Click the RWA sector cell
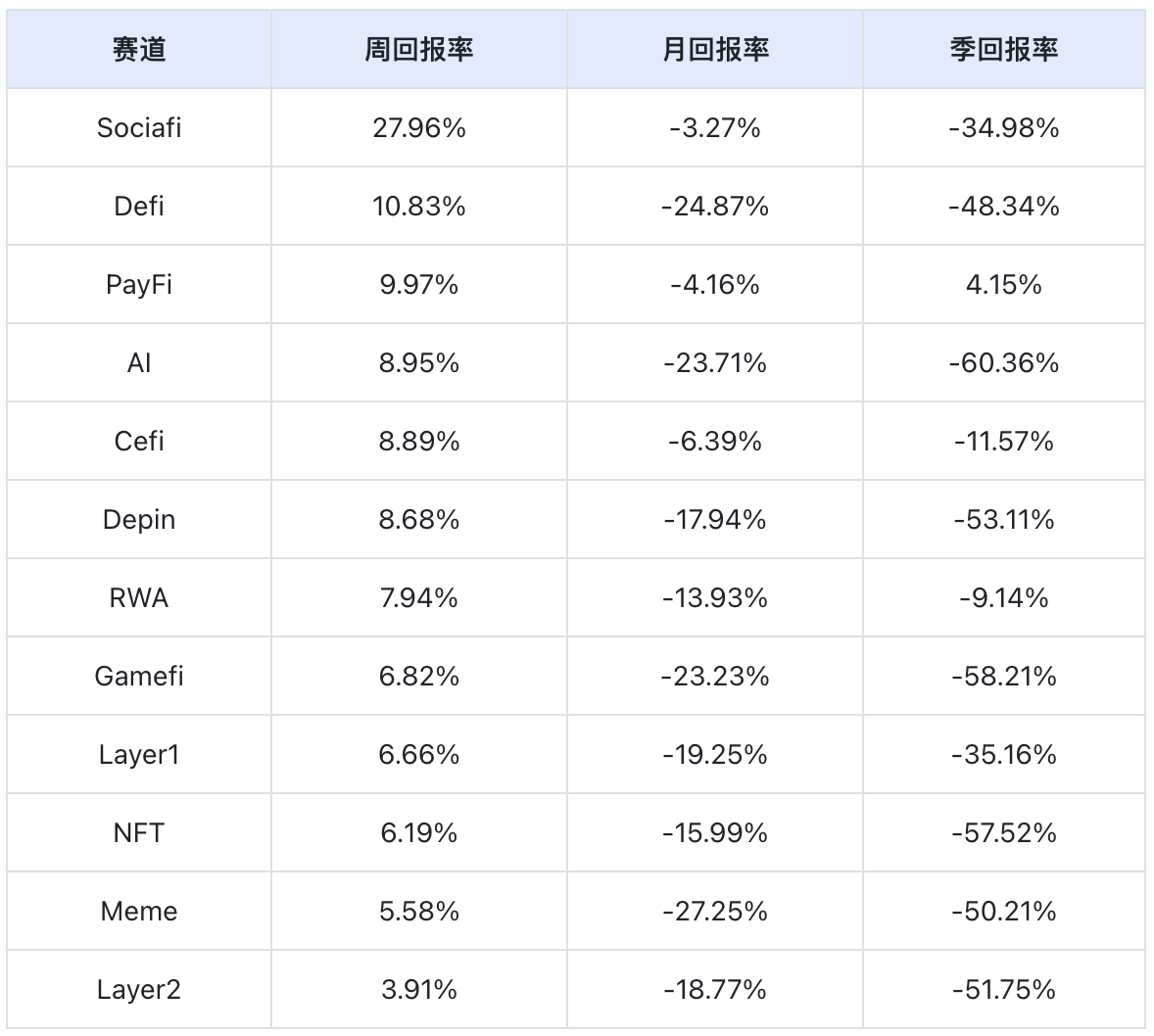Viewport: 1154px width, 1036px height. click(139, 598)
